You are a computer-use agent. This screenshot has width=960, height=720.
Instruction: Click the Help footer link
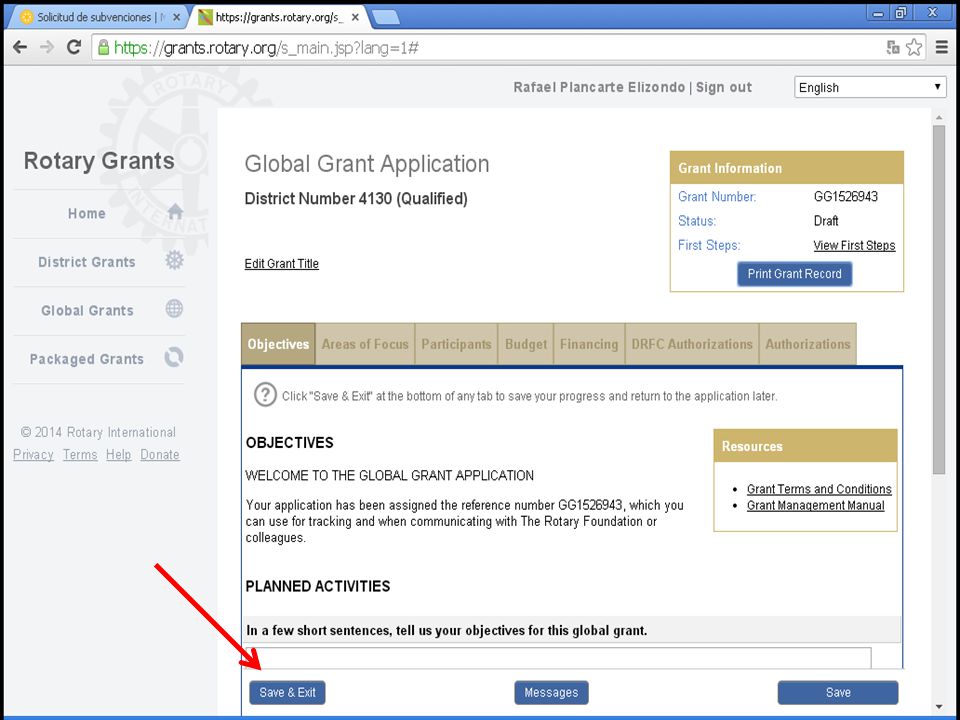[x=118, y=455]
